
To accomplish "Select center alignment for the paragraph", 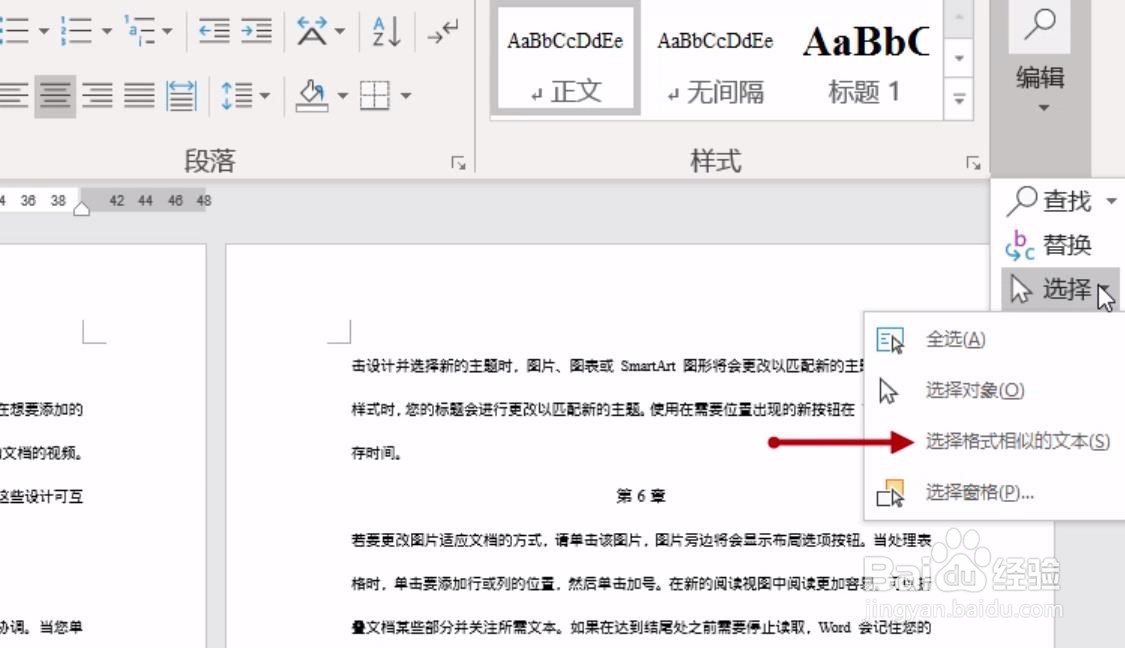I will 55,95.
